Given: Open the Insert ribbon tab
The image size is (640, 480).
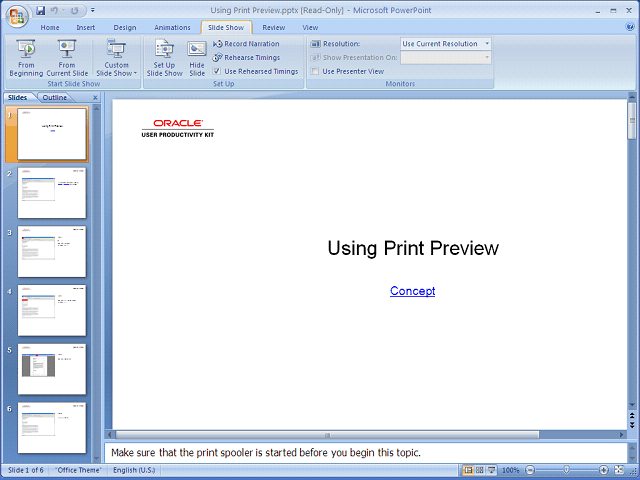Looking at the screenshot, I should [x=86, y=27].
